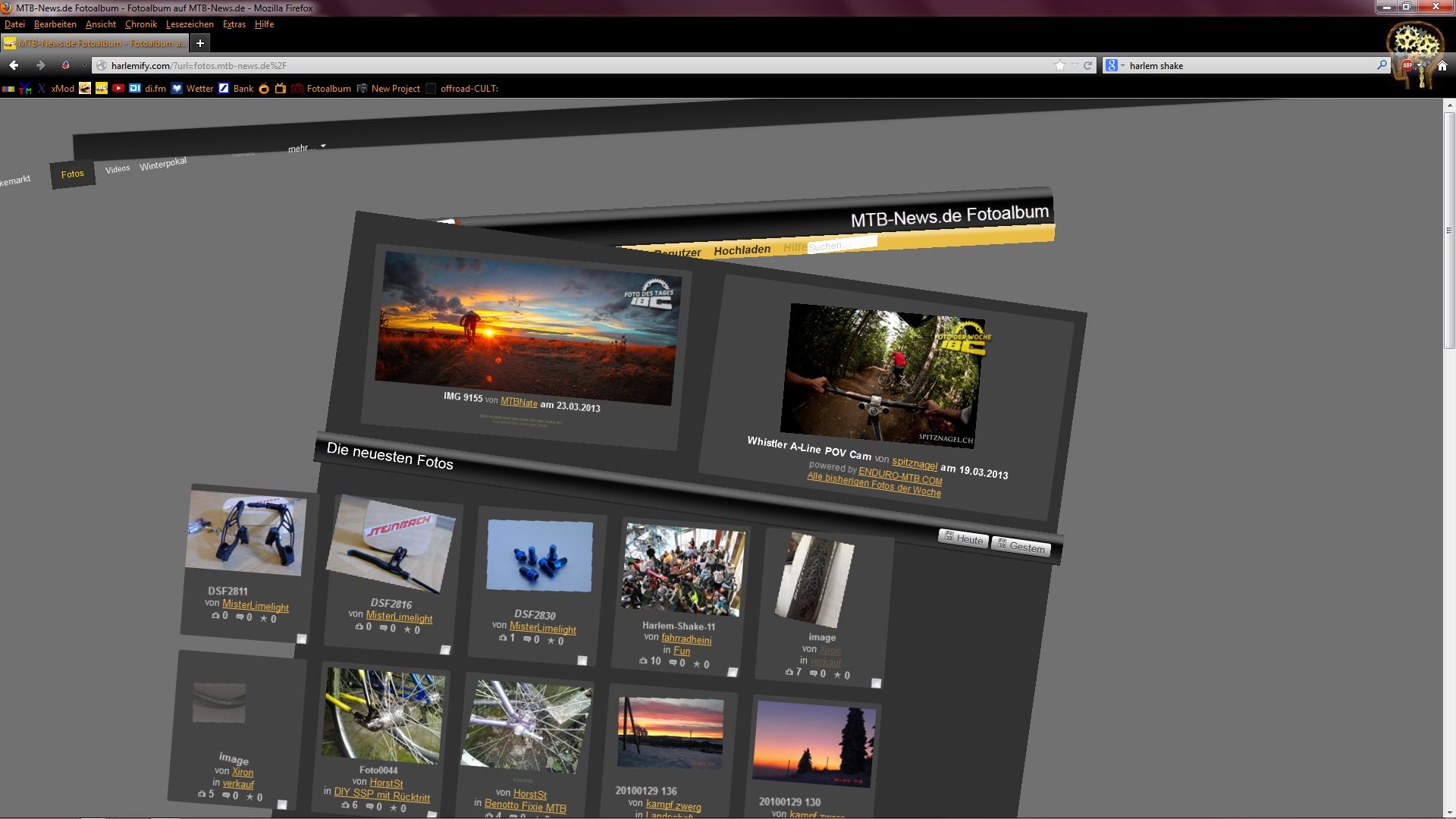Switch to the Winterpokal page tab
Screen dimensions: 1456x819
click(163, 164)
